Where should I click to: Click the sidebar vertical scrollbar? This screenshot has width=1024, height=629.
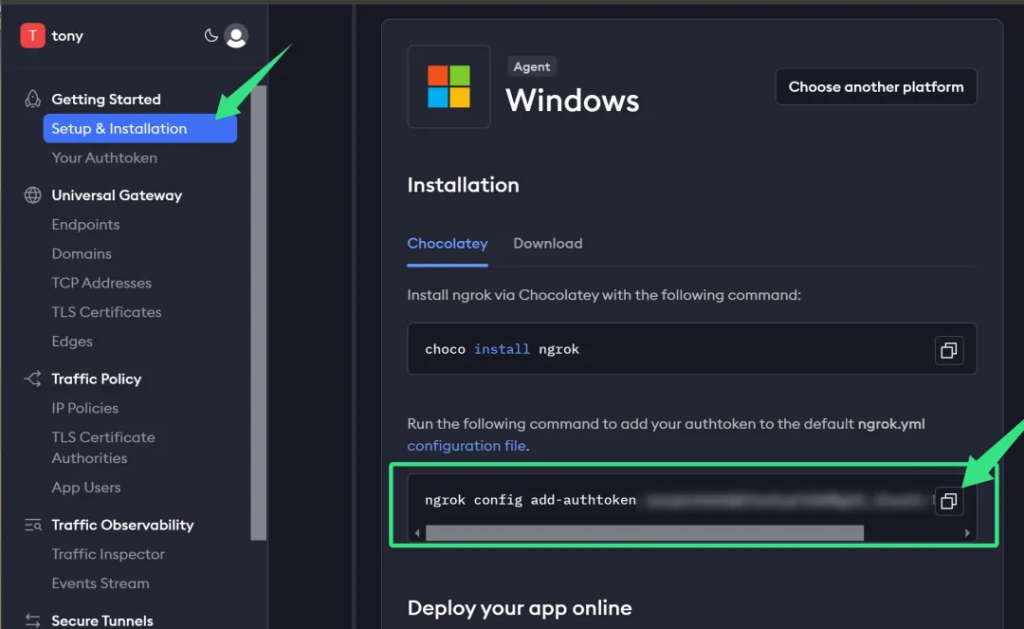(x=259, y=314)
